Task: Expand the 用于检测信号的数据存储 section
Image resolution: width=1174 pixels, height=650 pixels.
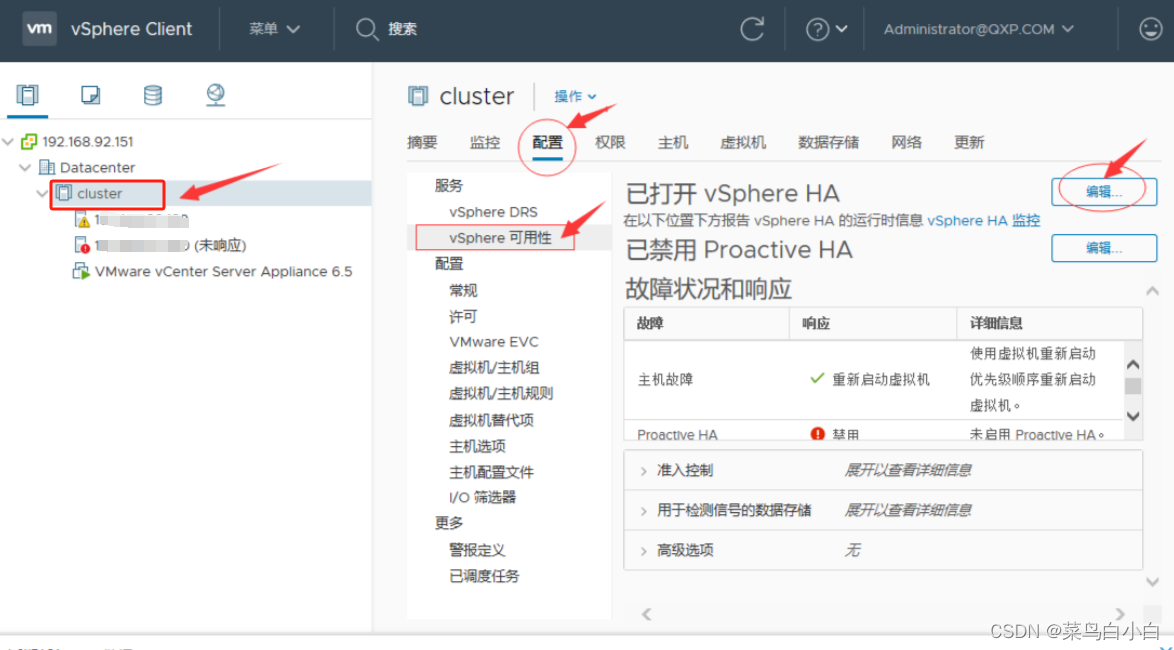Action: tap(643, 511)
